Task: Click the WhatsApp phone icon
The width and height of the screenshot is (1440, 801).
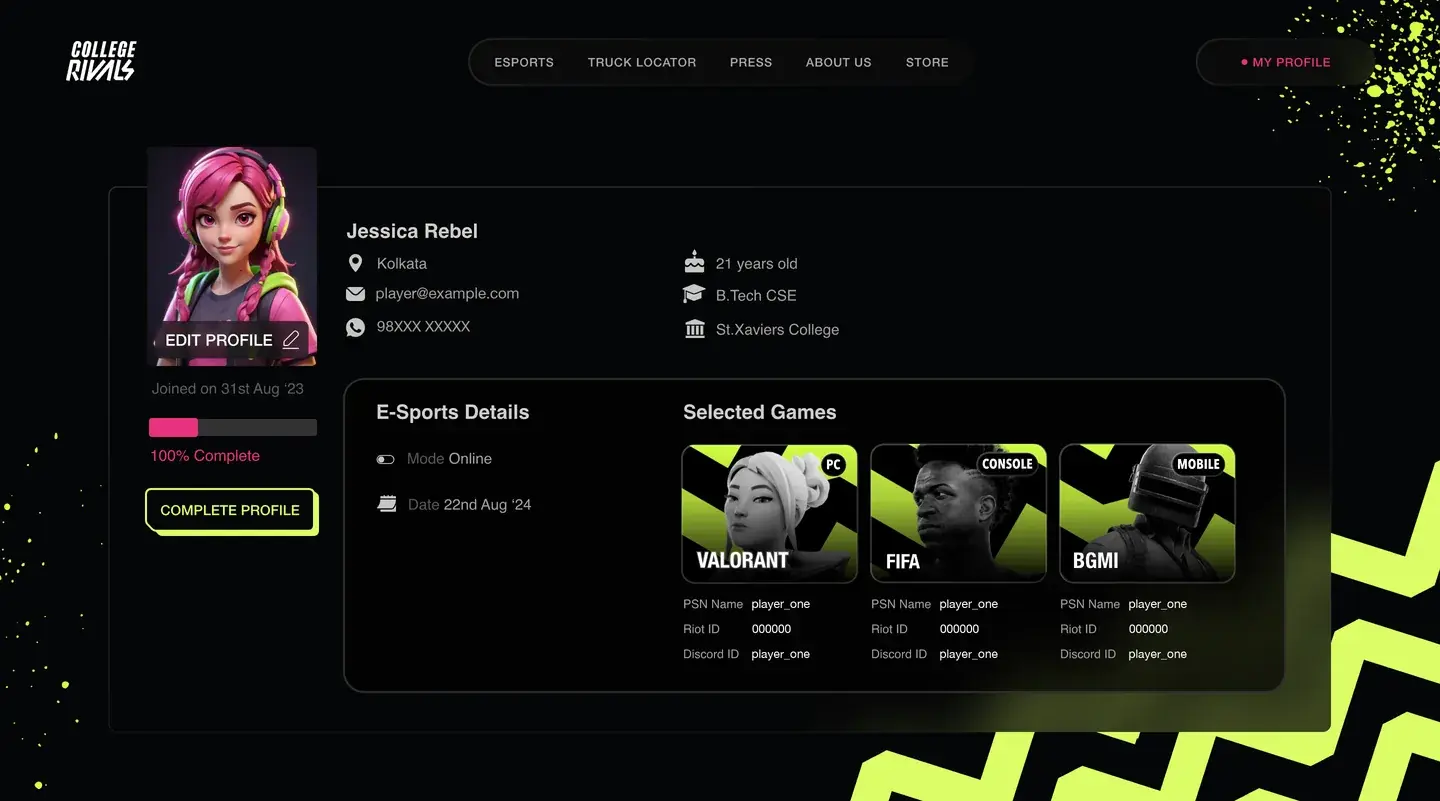Action: [x=355, y=327]
